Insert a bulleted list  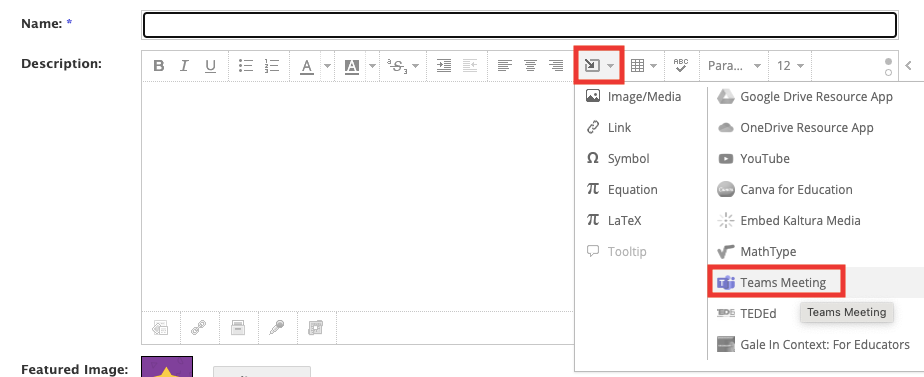tap(246, 66)
